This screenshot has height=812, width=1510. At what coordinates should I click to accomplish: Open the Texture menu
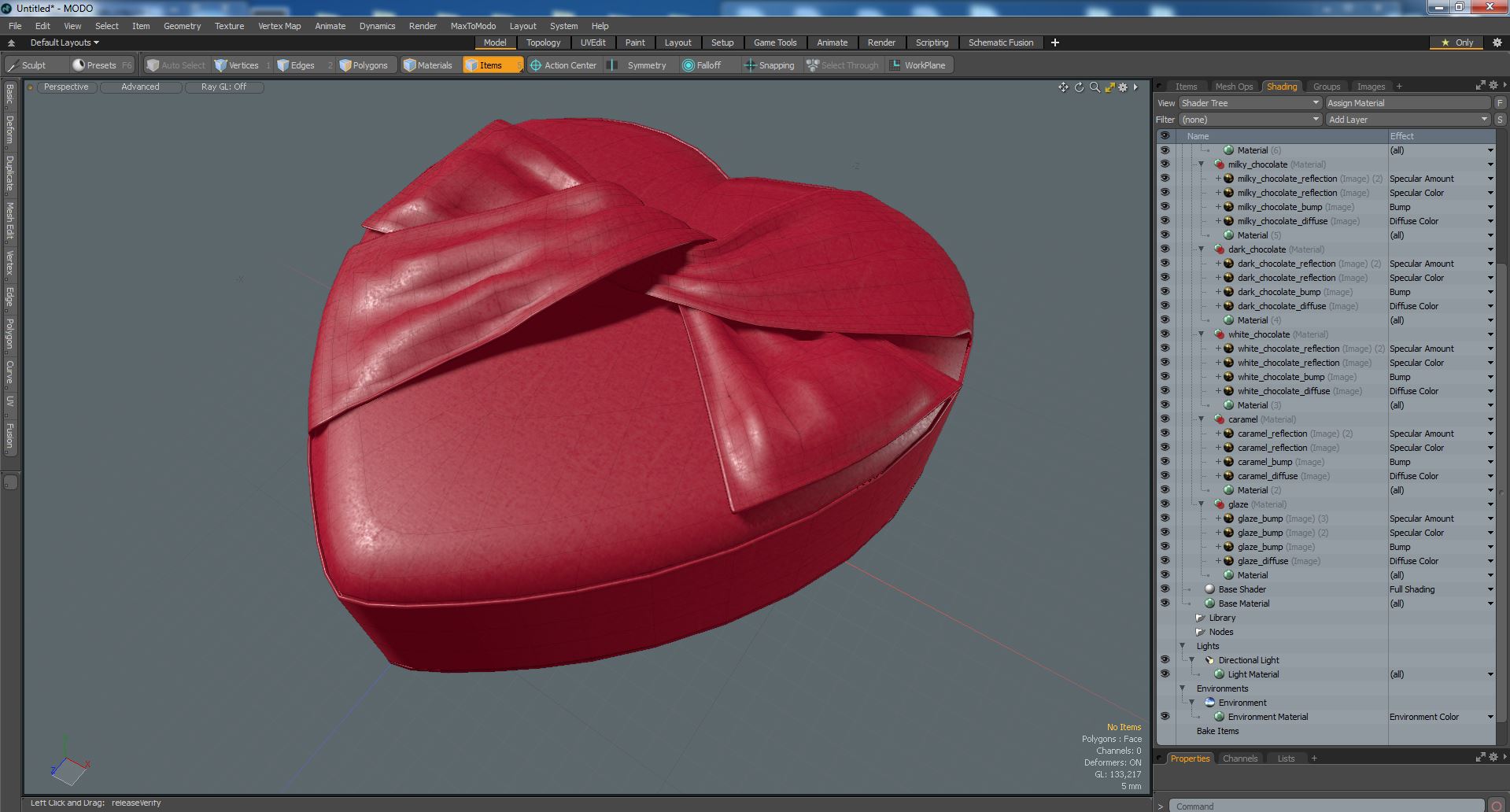click(x=229, y=26)
